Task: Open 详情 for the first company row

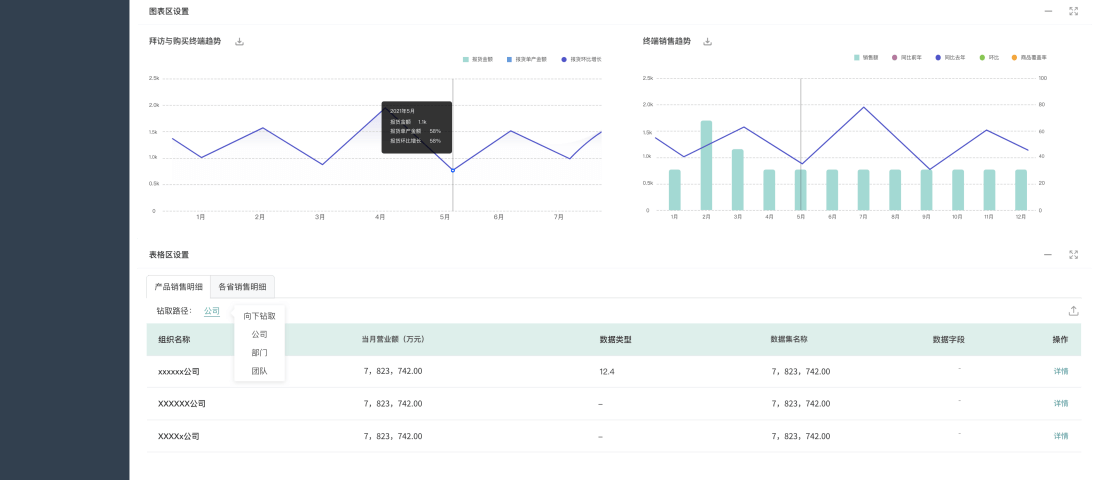Action: click(1060, 372)
